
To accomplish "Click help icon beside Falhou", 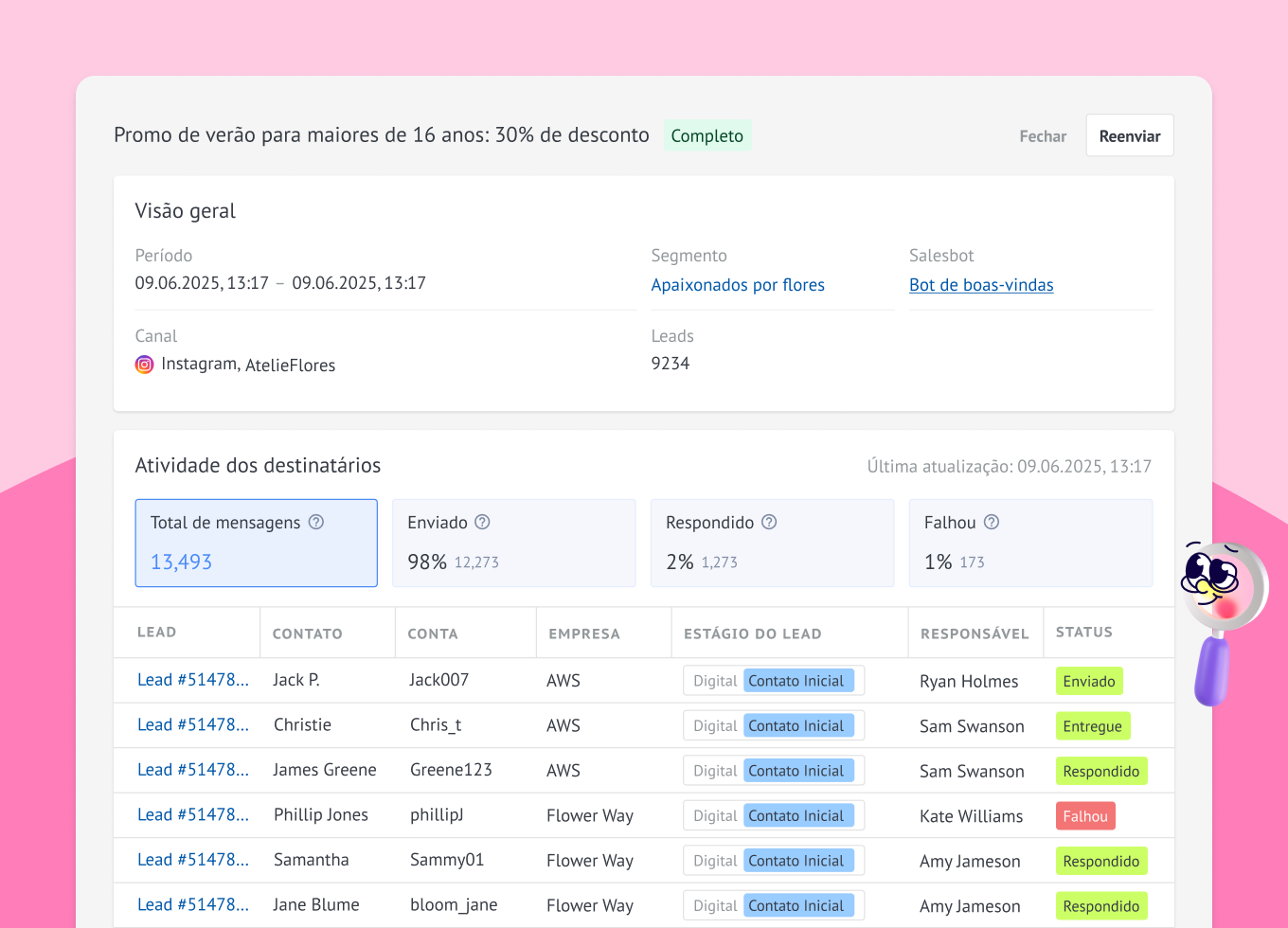I will (x=992, y=522).
